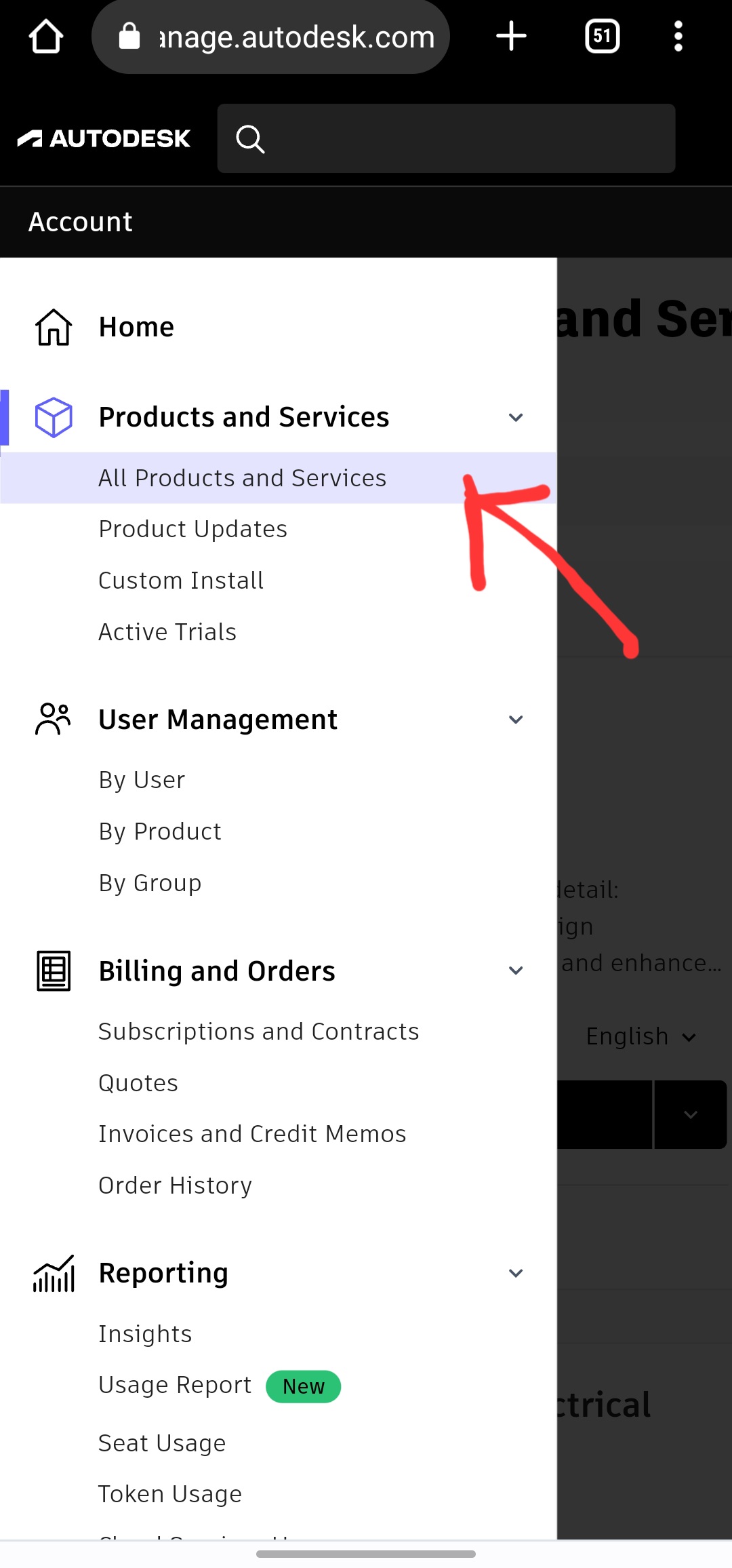Tap the Reporting chart icon

54,1274
